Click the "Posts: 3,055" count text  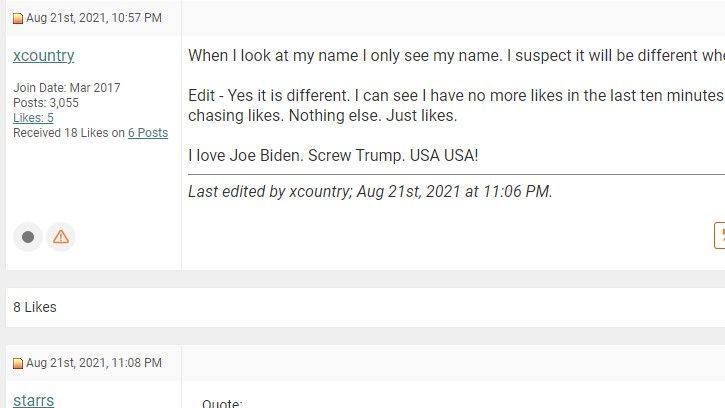click(x=46, y=103)
